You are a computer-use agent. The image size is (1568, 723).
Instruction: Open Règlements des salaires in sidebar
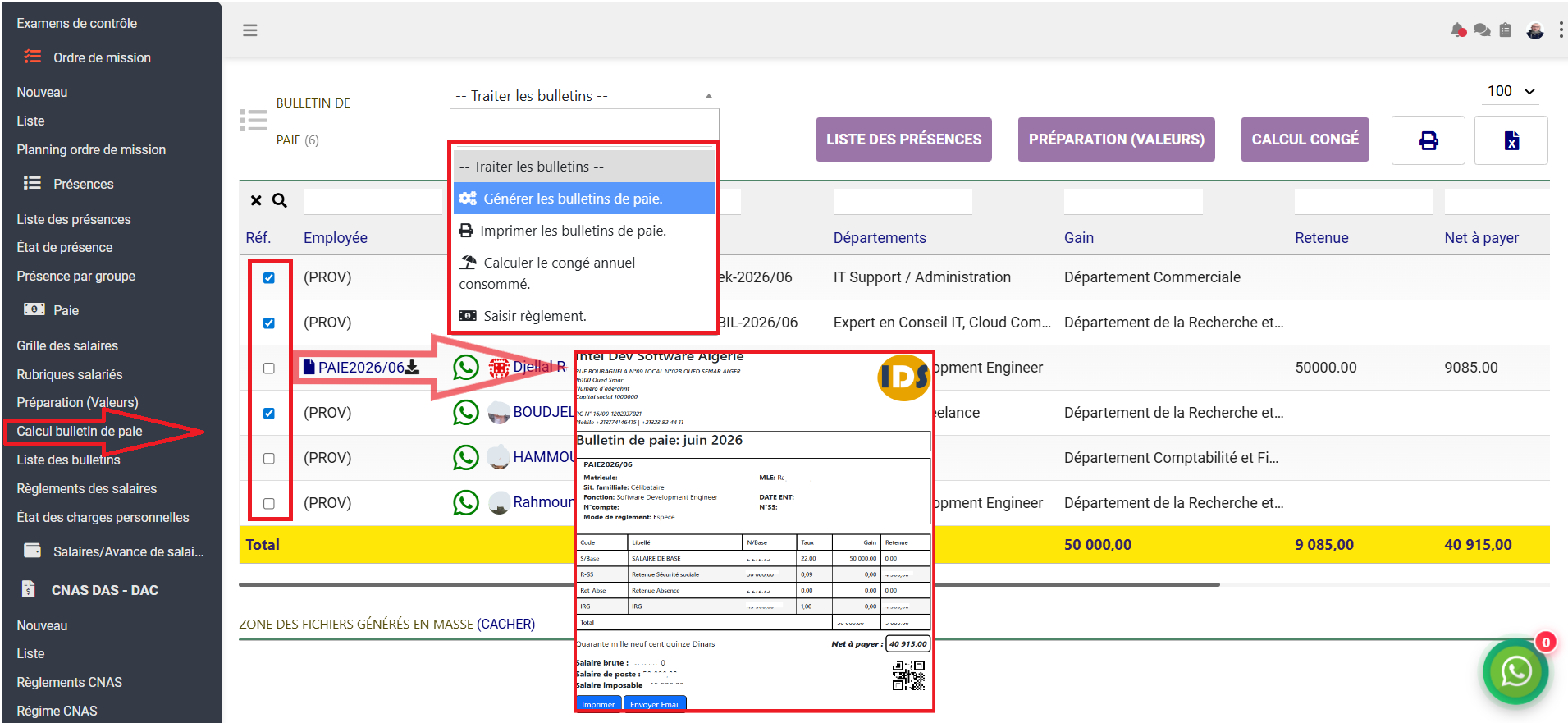87,488
